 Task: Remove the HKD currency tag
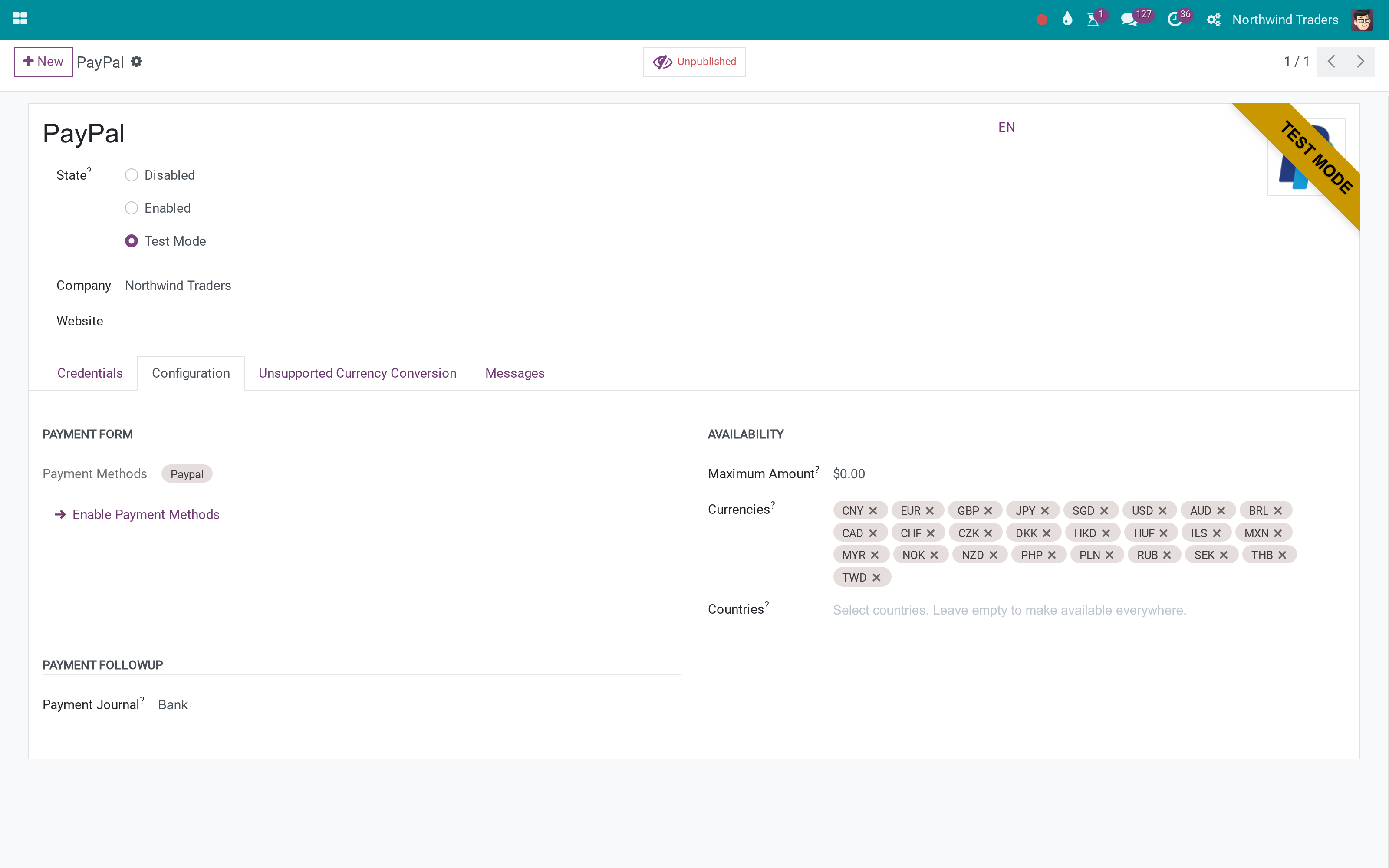[1106, 533]
